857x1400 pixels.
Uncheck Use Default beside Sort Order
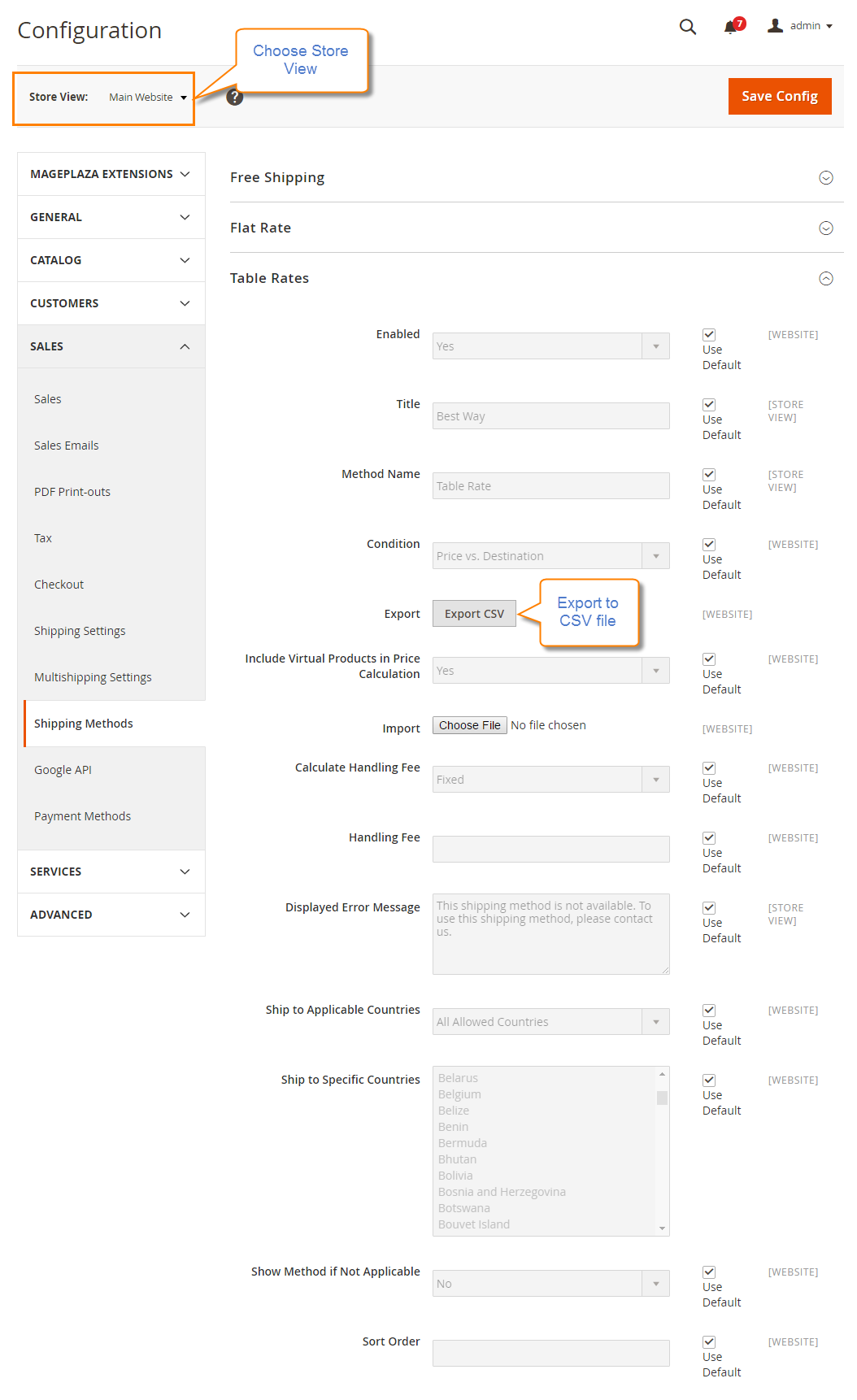(708, 1341)
